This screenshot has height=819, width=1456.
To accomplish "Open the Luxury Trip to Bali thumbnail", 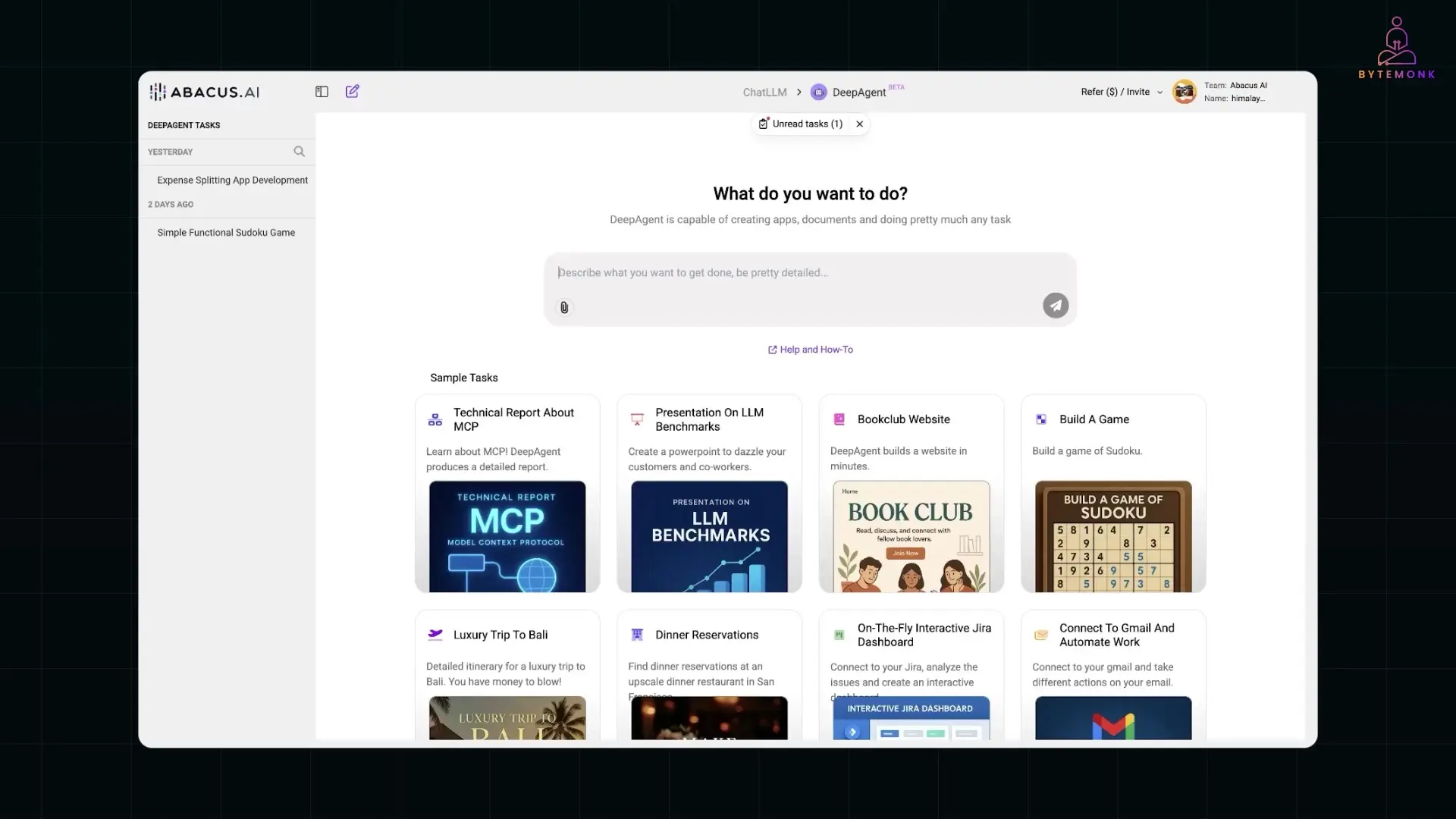I will click(x=507, y=717).
